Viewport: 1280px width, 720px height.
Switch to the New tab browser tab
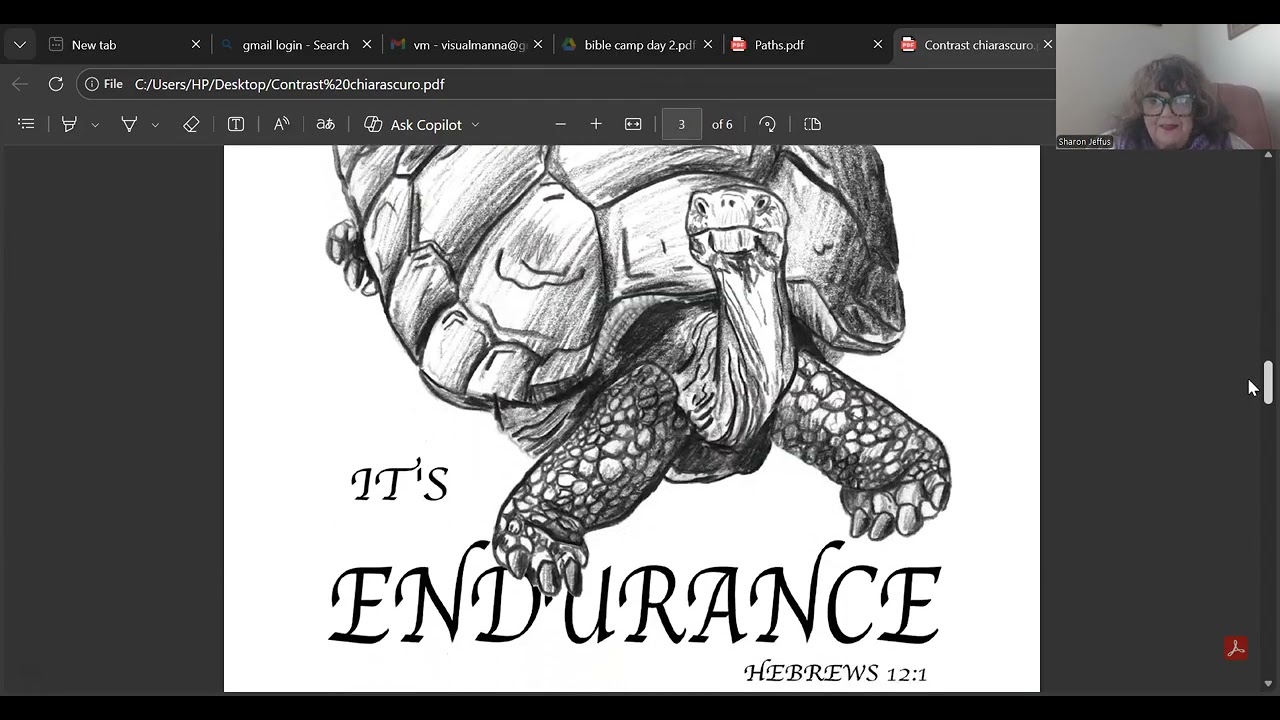(x=124, y=45)
